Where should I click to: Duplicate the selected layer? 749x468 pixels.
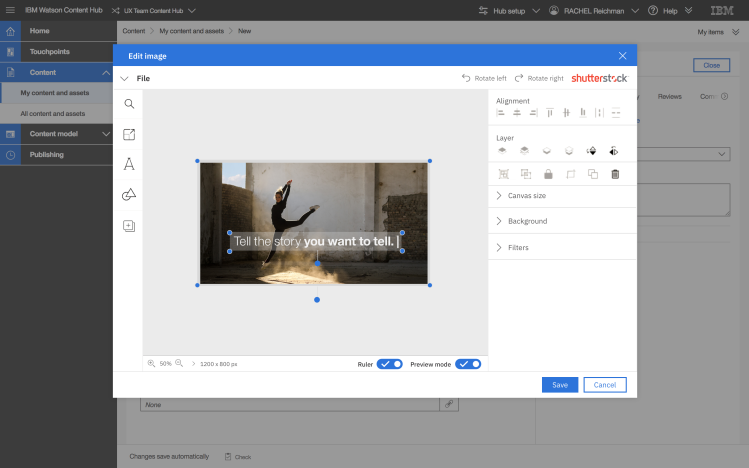click(593, 174)
